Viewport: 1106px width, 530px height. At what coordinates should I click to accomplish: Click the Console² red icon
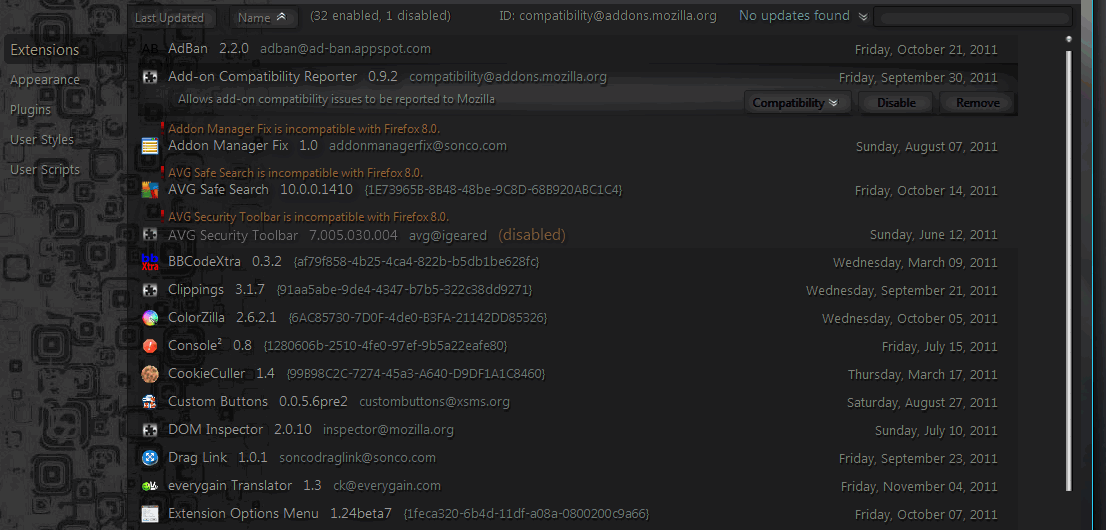150,346
